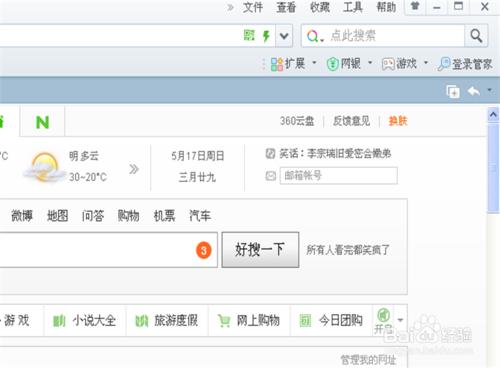Image resolution: width=500 pixels, height=368 pixels.
Task: Open 360云盘 link
Action: point(297,121)
